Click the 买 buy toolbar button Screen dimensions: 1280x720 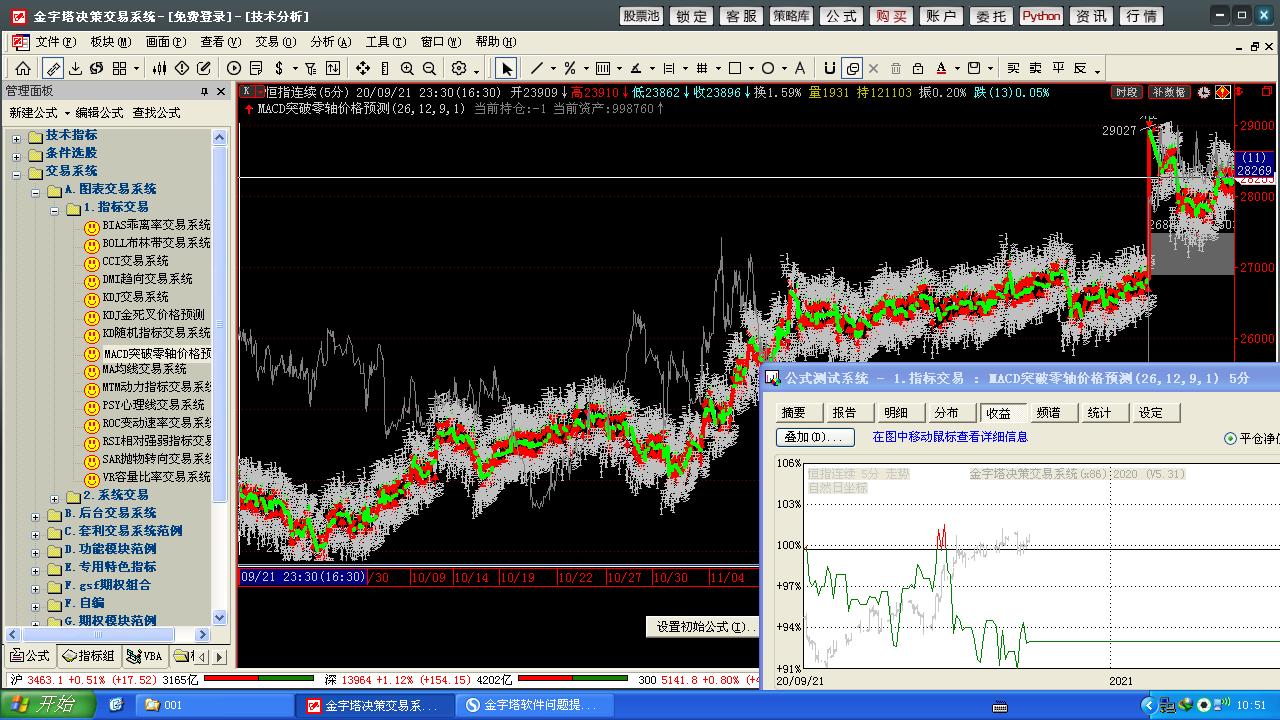coord(1013,68)
